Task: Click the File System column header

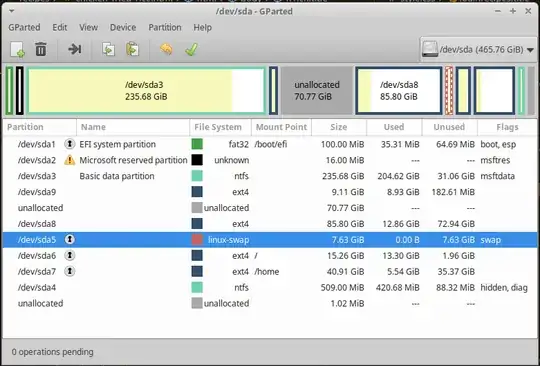Action: coord(220,127)
